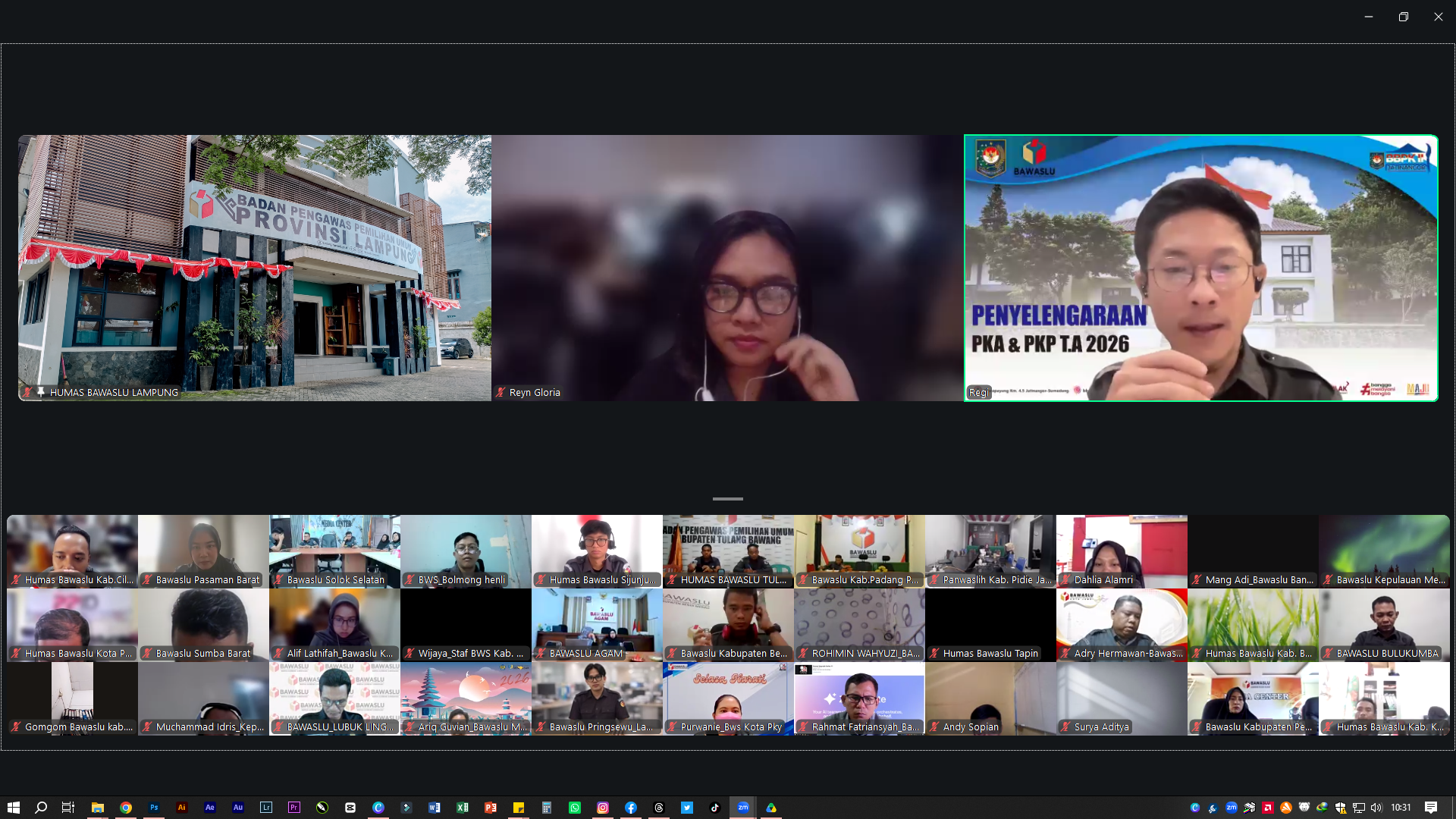1456x819 pixels.
Task: Open Canva from the taskbar
Action: 378,808
